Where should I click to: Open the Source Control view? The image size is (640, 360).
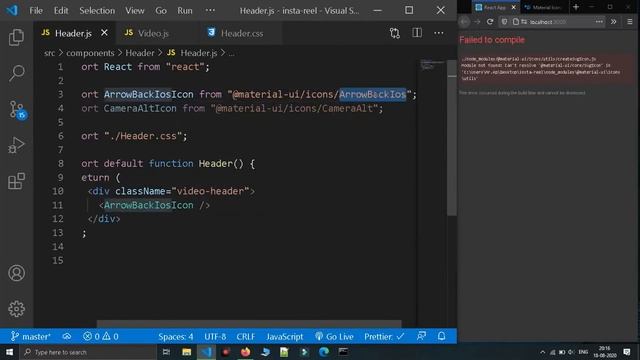tap(17, 109)
